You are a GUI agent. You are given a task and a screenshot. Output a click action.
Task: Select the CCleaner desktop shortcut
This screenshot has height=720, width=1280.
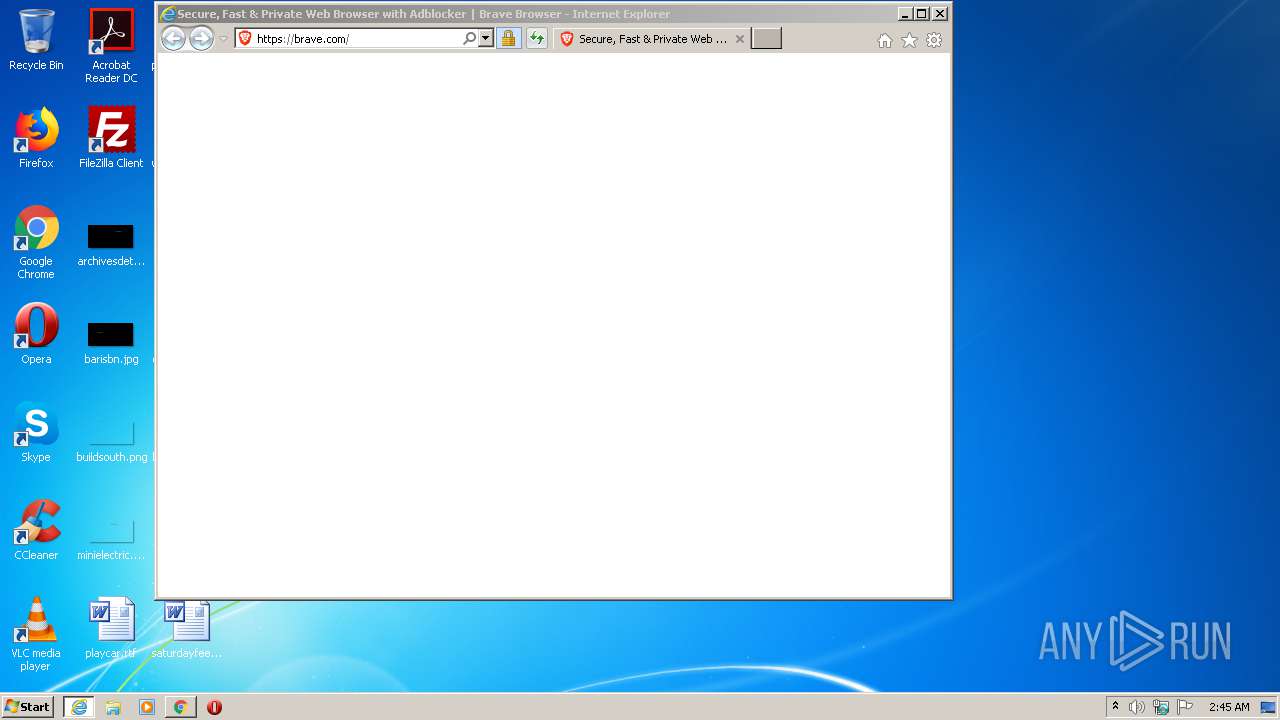(x=36, y=530)
